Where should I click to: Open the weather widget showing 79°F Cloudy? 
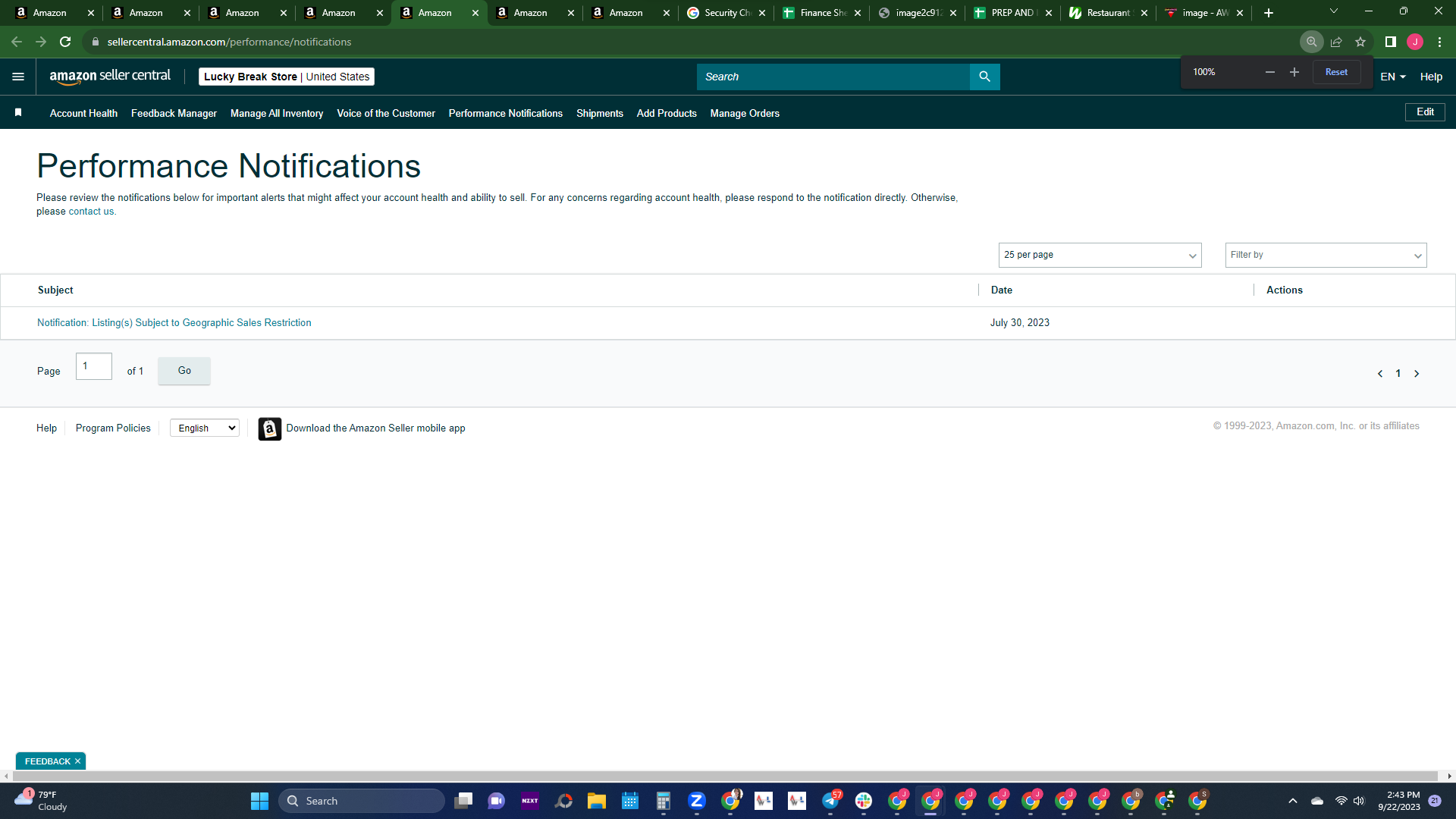click(x=42, y=801)
